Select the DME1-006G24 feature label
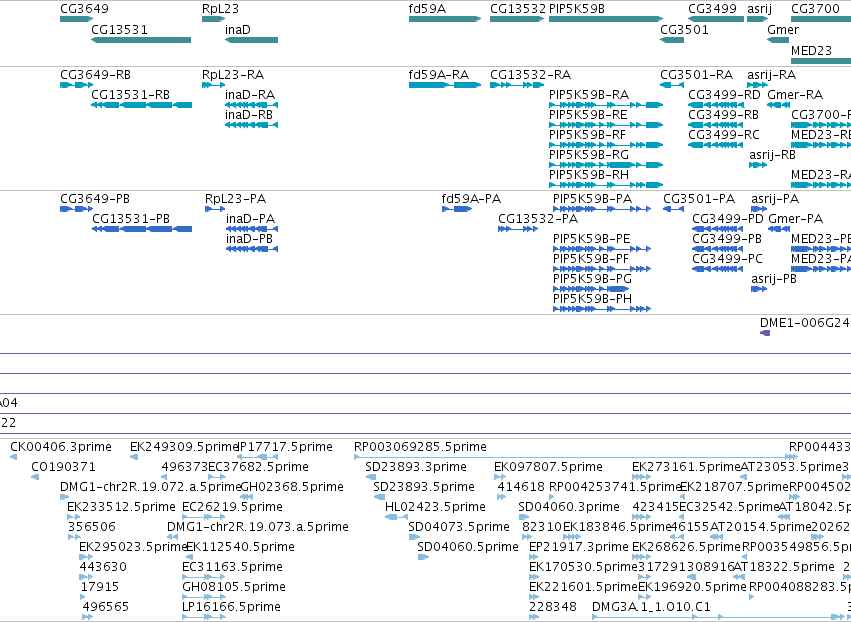 (x=804, y=322)
